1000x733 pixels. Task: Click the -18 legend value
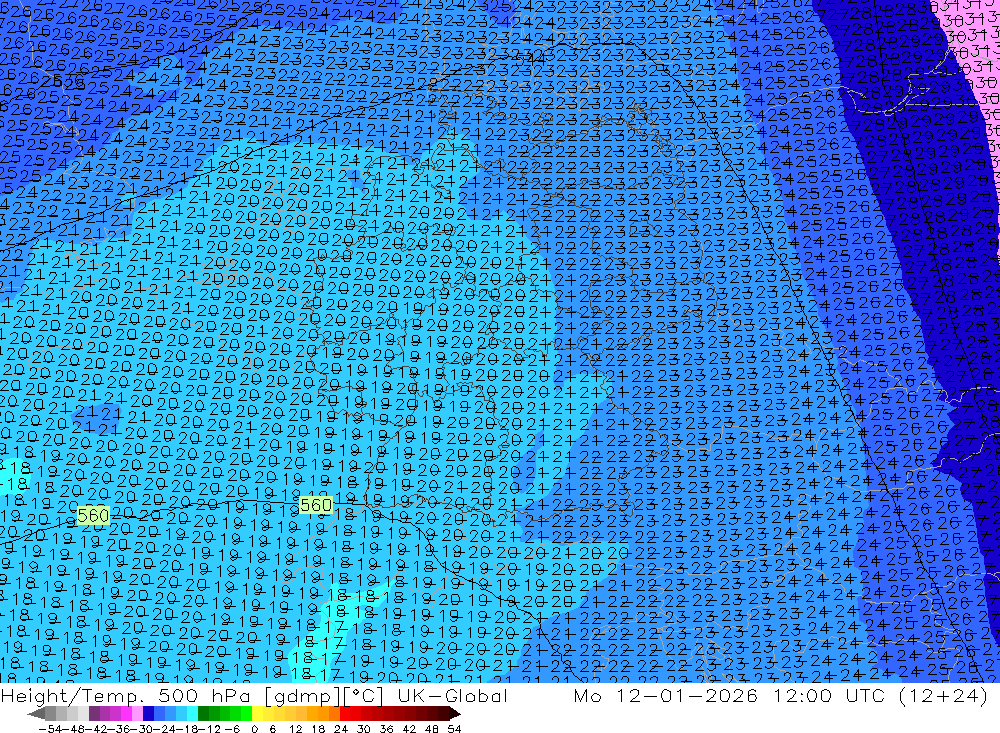coord(186,729)
